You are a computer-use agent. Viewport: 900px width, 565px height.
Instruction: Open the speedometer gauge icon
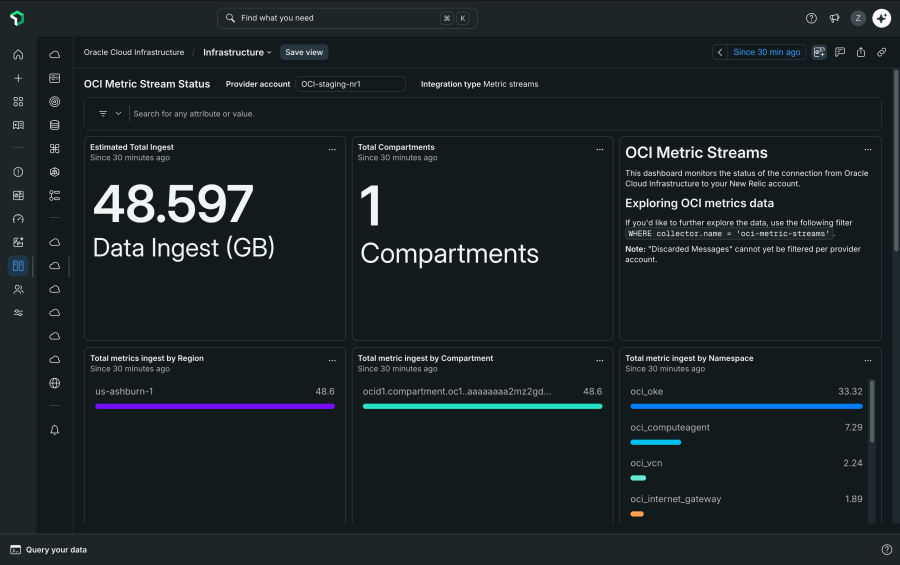tap(18, 219)
